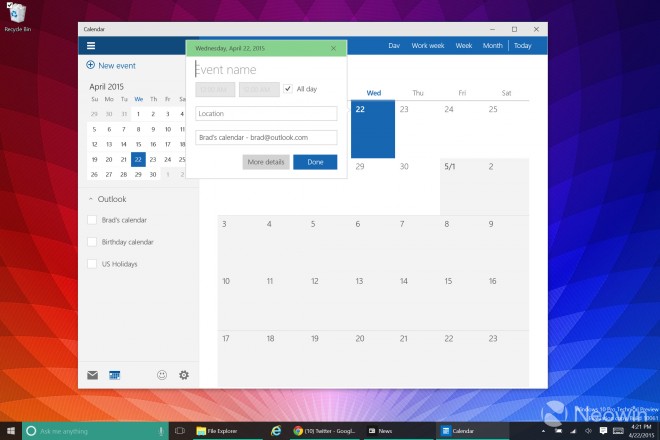Click the New event plus icon
The image size is (660, 440).
(91, 65)
